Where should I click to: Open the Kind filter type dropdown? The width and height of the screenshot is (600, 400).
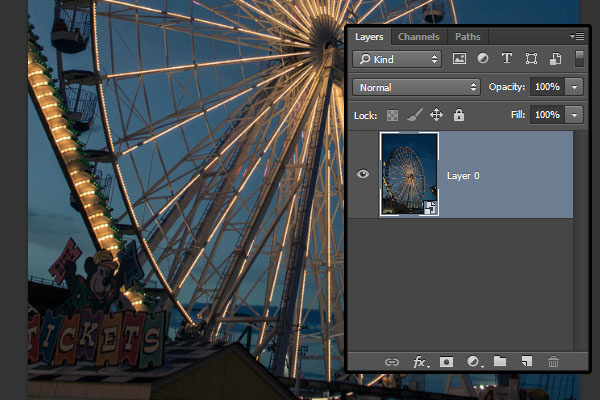[397, 59]
